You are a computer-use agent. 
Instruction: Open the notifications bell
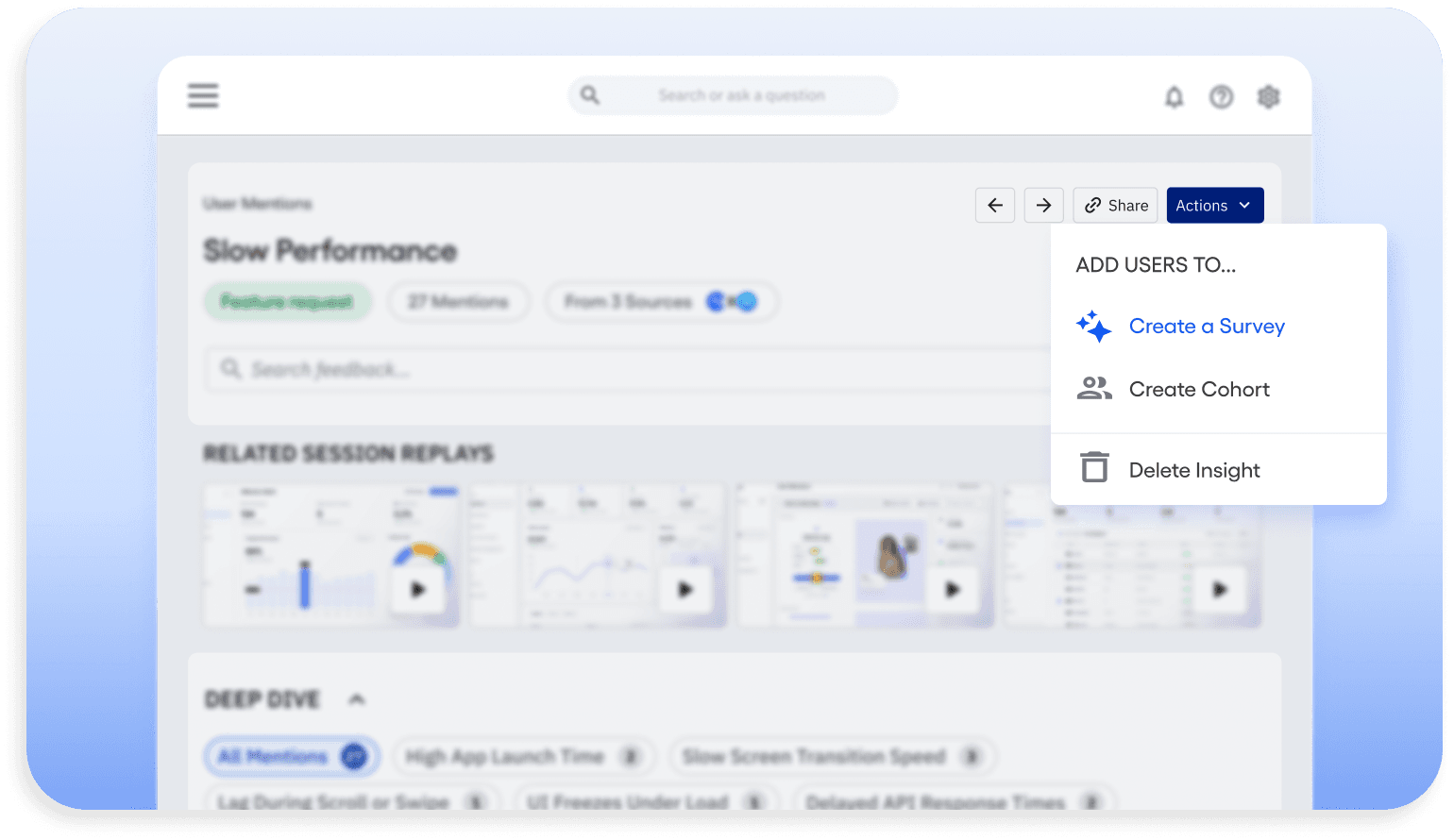(1174, 96)
